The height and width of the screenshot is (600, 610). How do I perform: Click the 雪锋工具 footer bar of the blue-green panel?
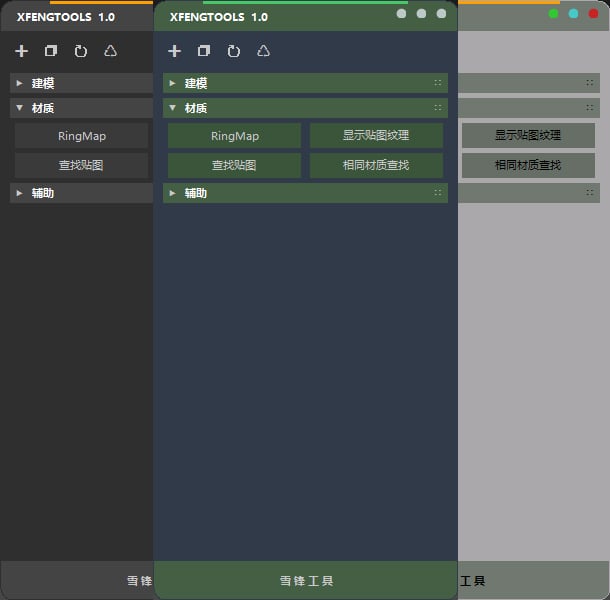306,581
